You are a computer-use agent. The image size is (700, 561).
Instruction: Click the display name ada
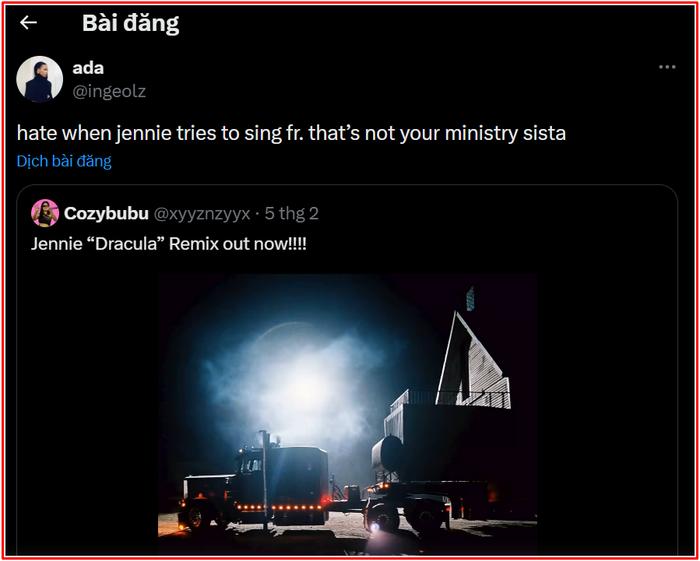(x=88, y=68)
